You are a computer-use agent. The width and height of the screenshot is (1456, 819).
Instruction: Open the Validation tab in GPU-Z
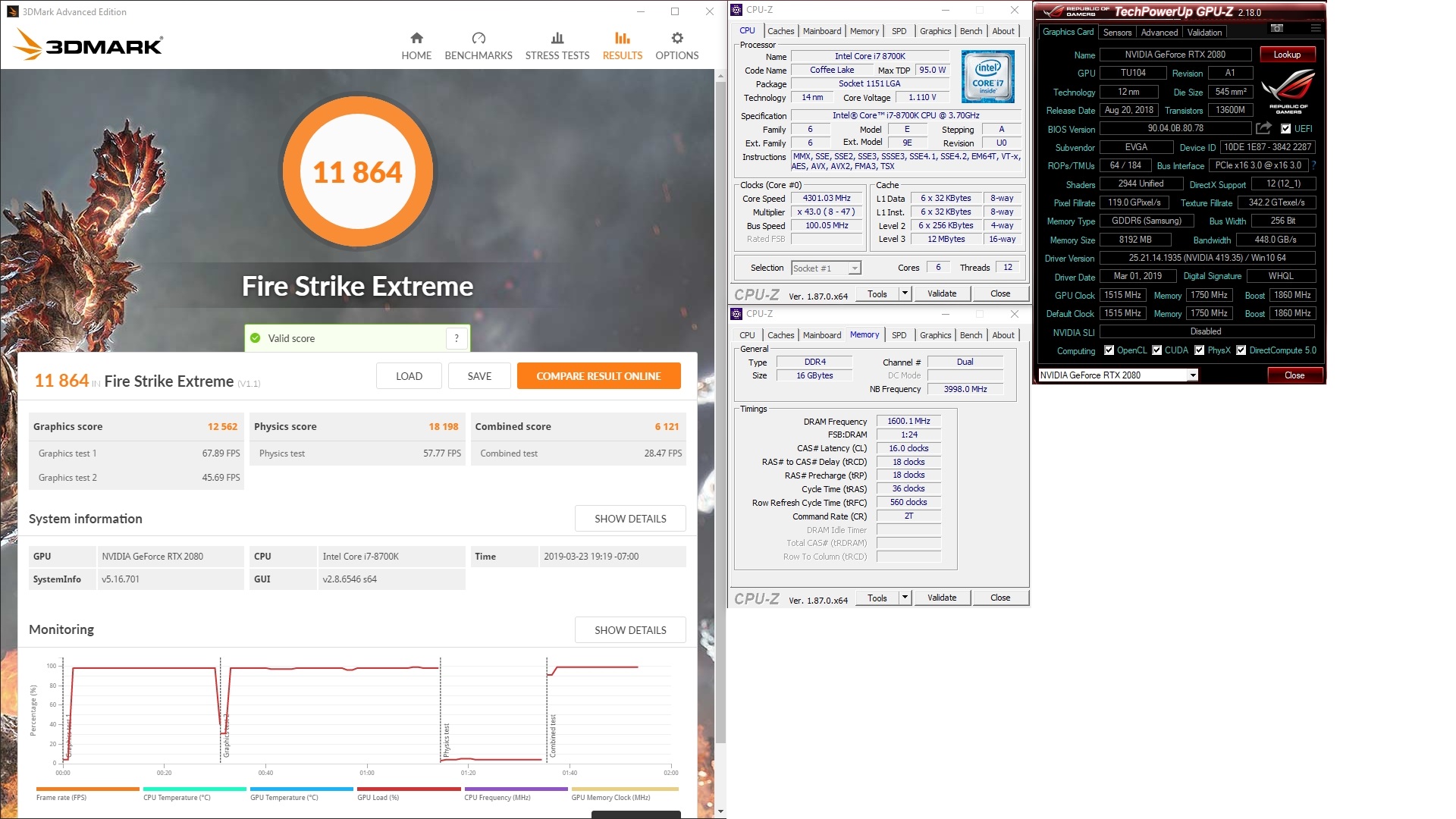(x=1204, y=33)
